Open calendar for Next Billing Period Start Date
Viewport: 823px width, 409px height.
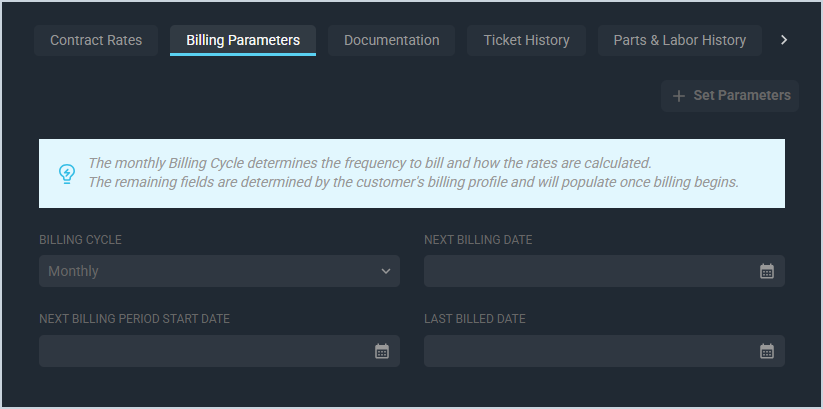[382, 351]
